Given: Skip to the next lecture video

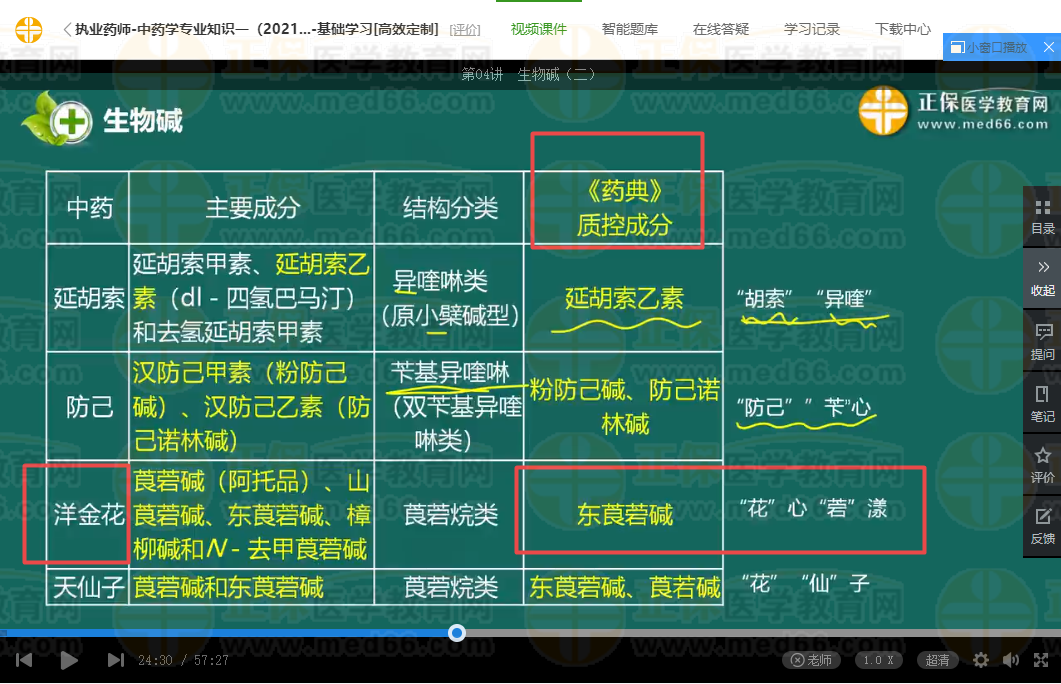Looking at the screenshot, I should coord(115,660).
